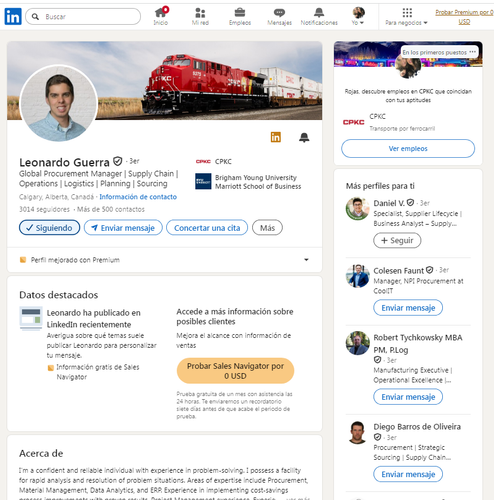Open Daniel V. profile name

pos(389,203)
